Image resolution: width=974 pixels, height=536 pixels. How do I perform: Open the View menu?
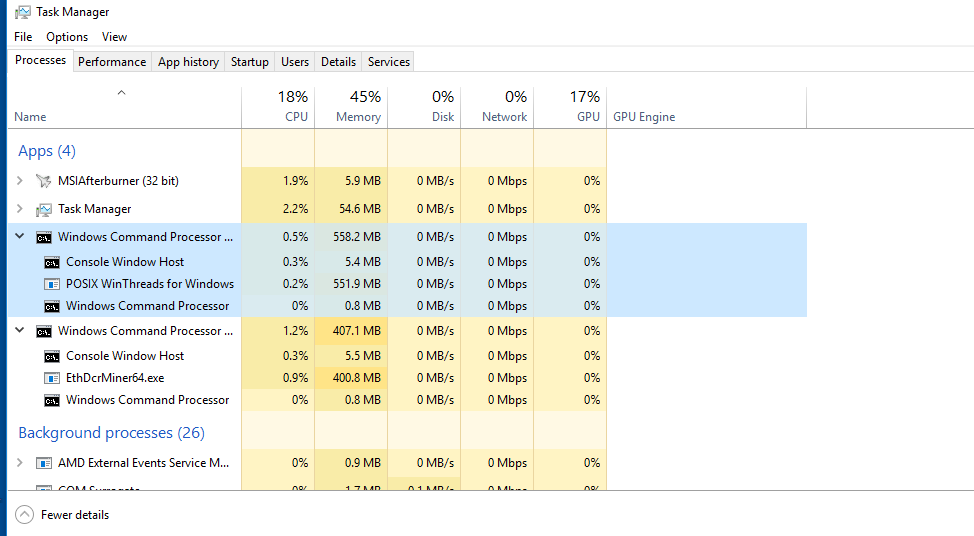click(x=114, y=37)
